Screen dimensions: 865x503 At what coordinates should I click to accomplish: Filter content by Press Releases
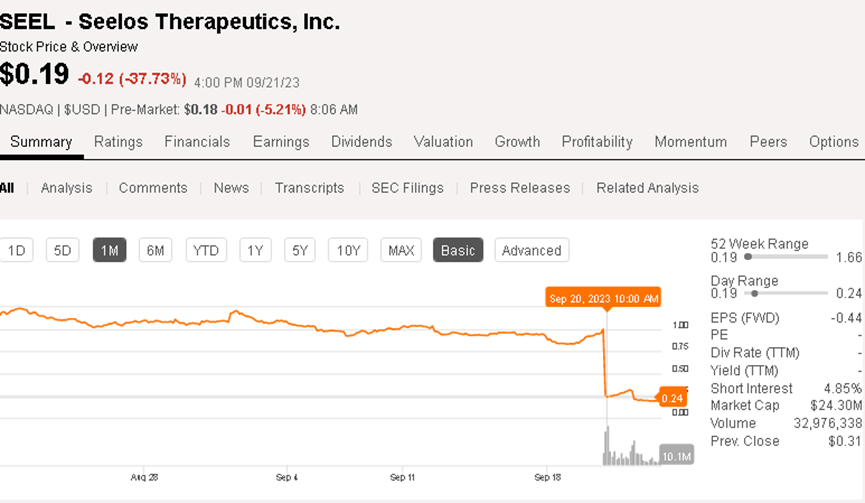point(519,188)
